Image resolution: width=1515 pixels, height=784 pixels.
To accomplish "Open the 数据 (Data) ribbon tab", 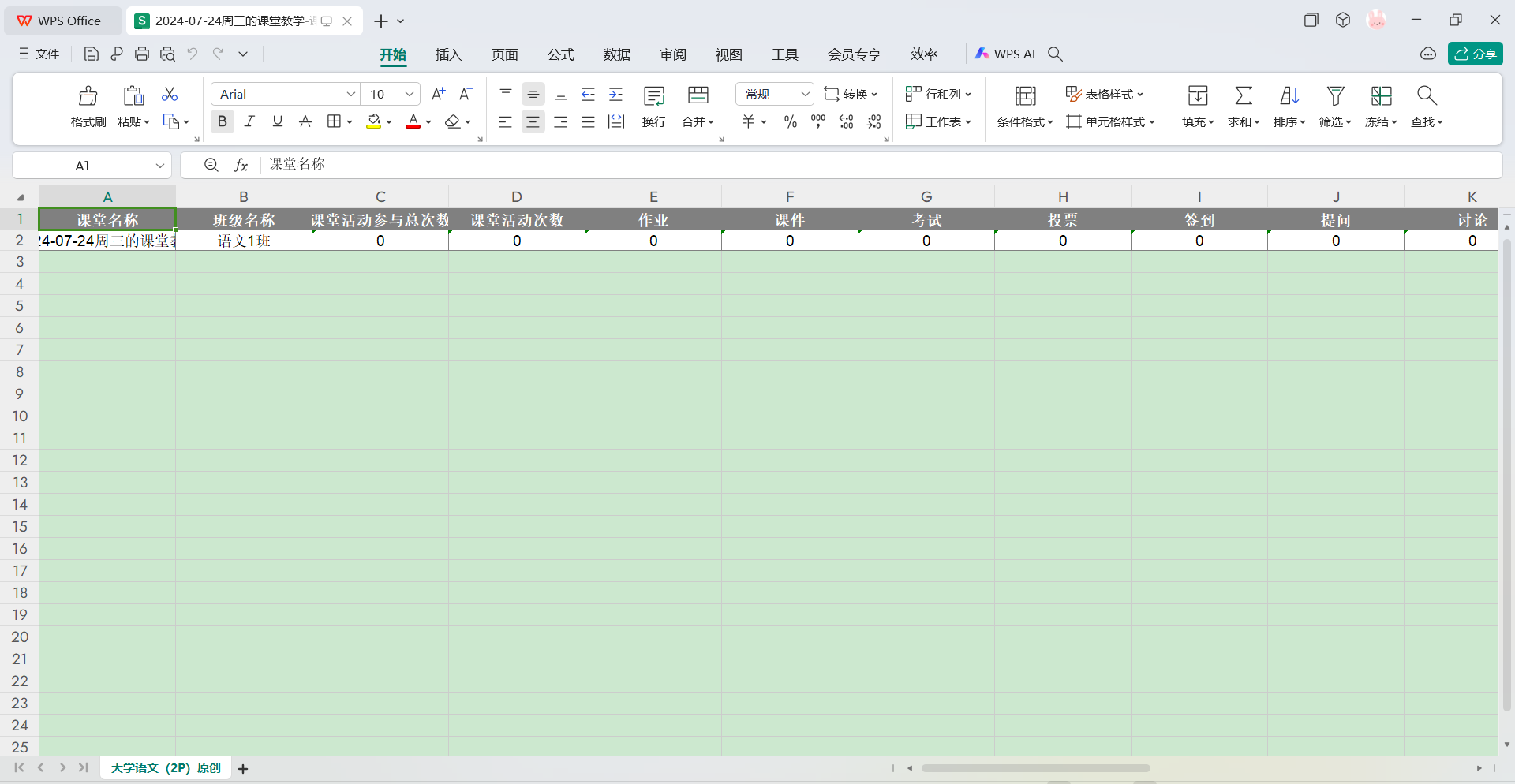I will coord(616,54).
